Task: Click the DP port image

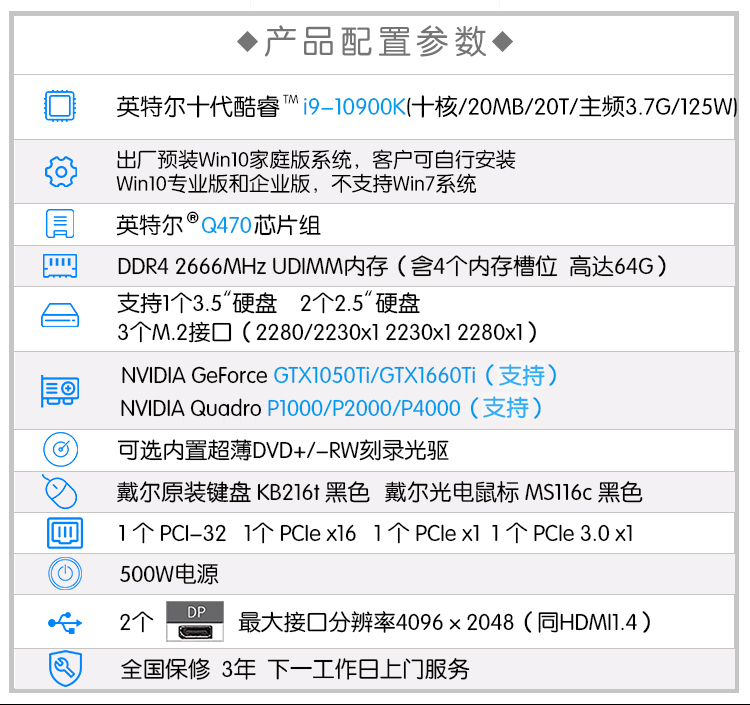Action: point(195,621)
